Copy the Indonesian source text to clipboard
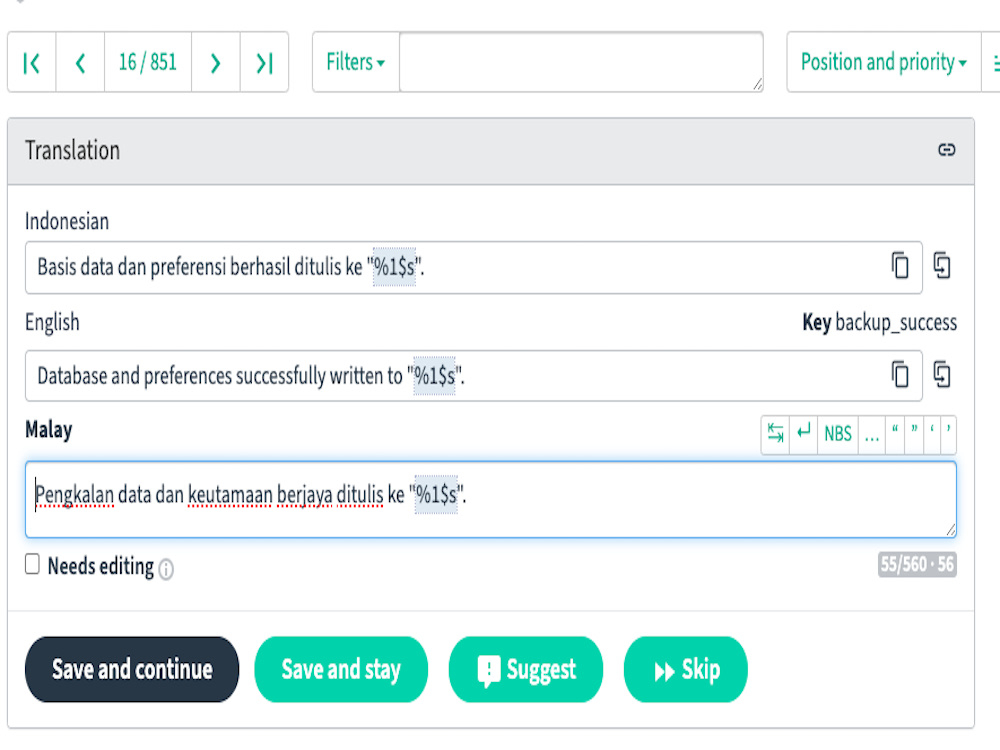1000x750 pixels. [898, 267]
